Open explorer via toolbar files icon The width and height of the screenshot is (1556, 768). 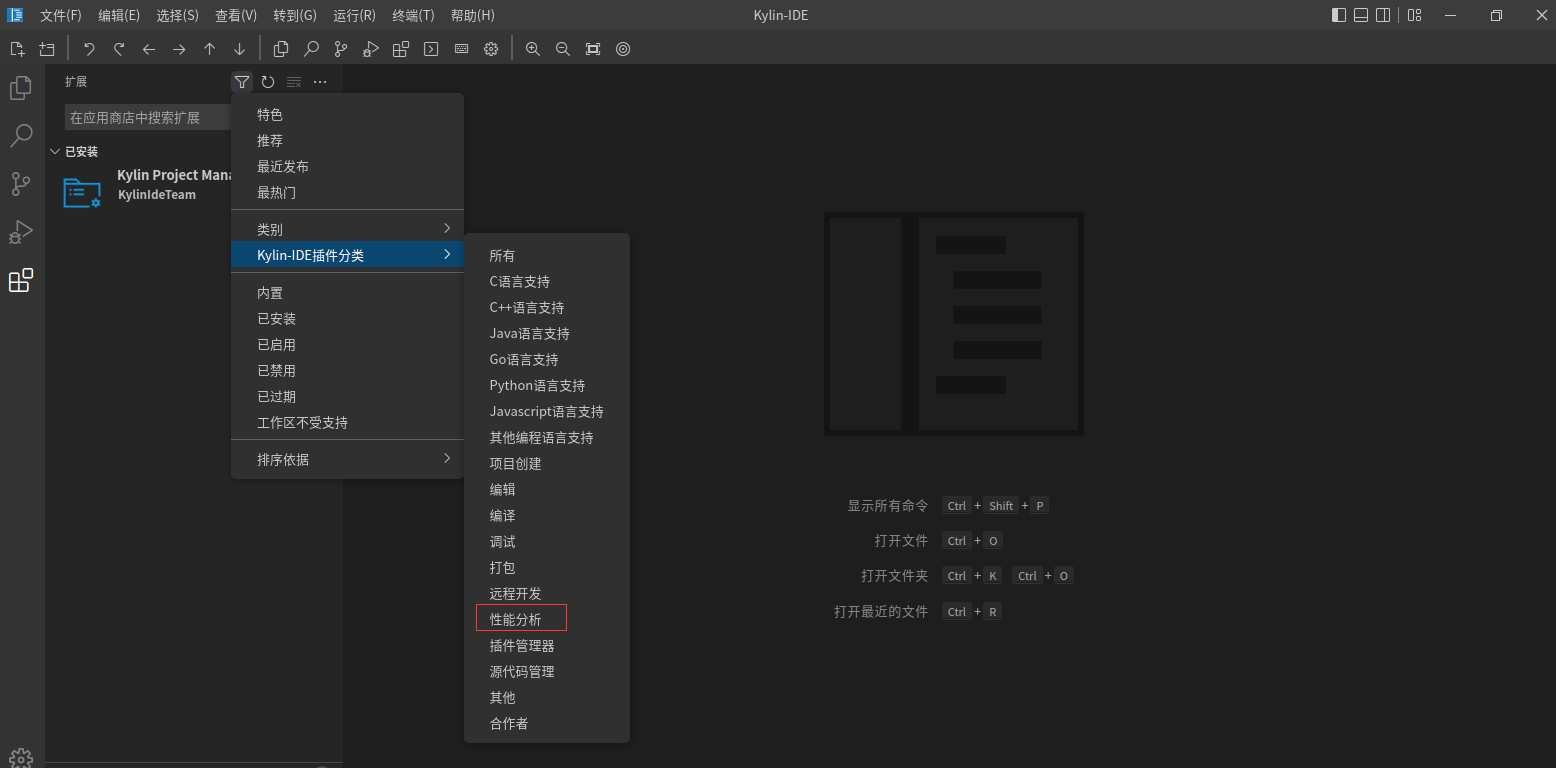(281, 49)
